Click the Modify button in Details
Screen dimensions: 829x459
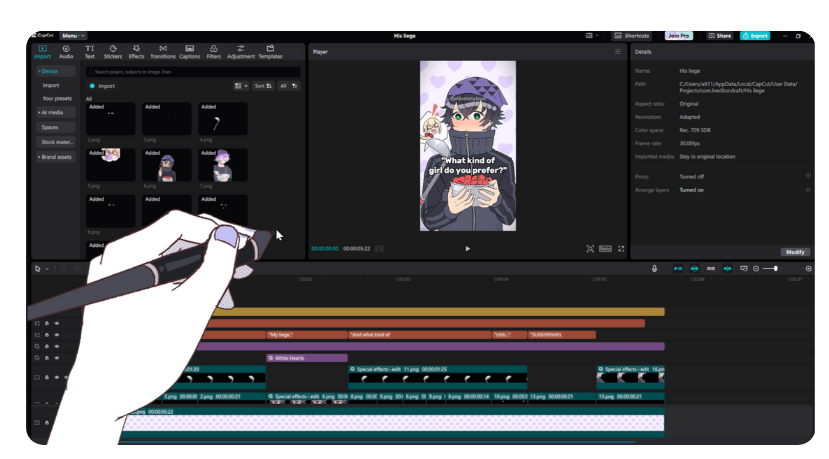coord(795,252)
